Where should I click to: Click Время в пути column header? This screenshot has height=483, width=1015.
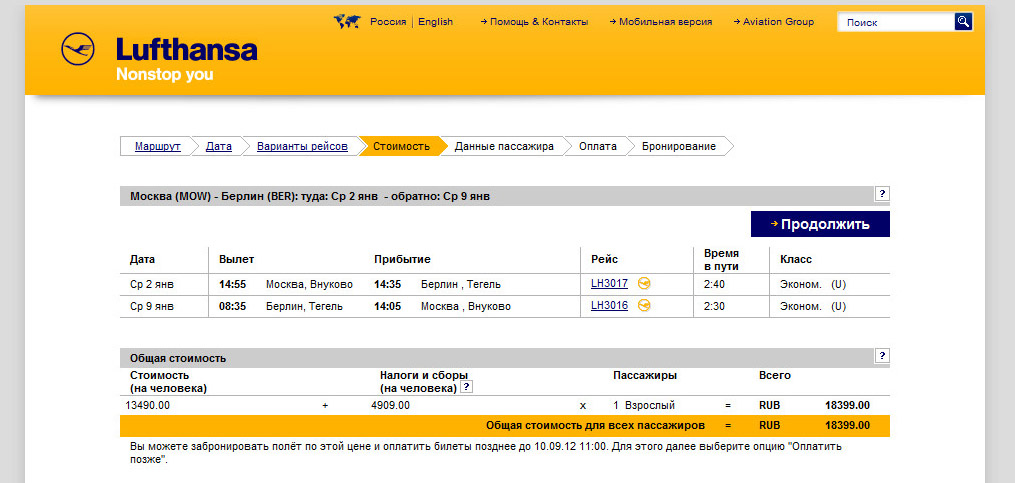click(721, 259)
